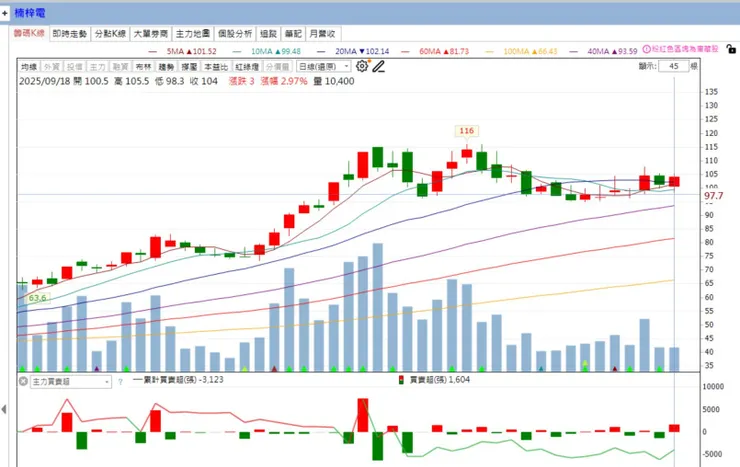
Task: Click the 60MA ▲81.73 legend label
Action: [444, 51]
